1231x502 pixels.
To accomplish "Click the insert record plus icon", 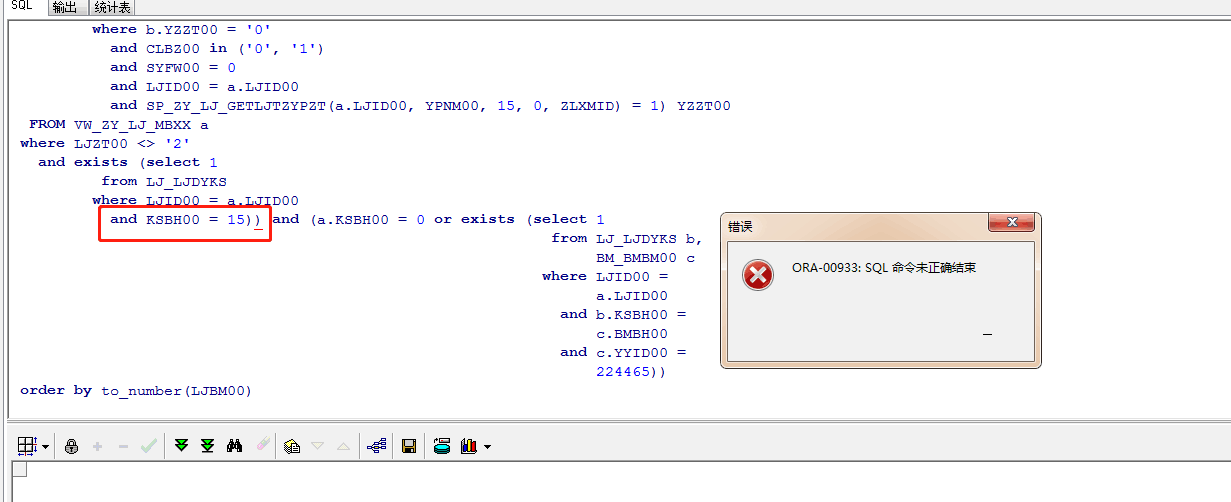I will coord(97,446).
